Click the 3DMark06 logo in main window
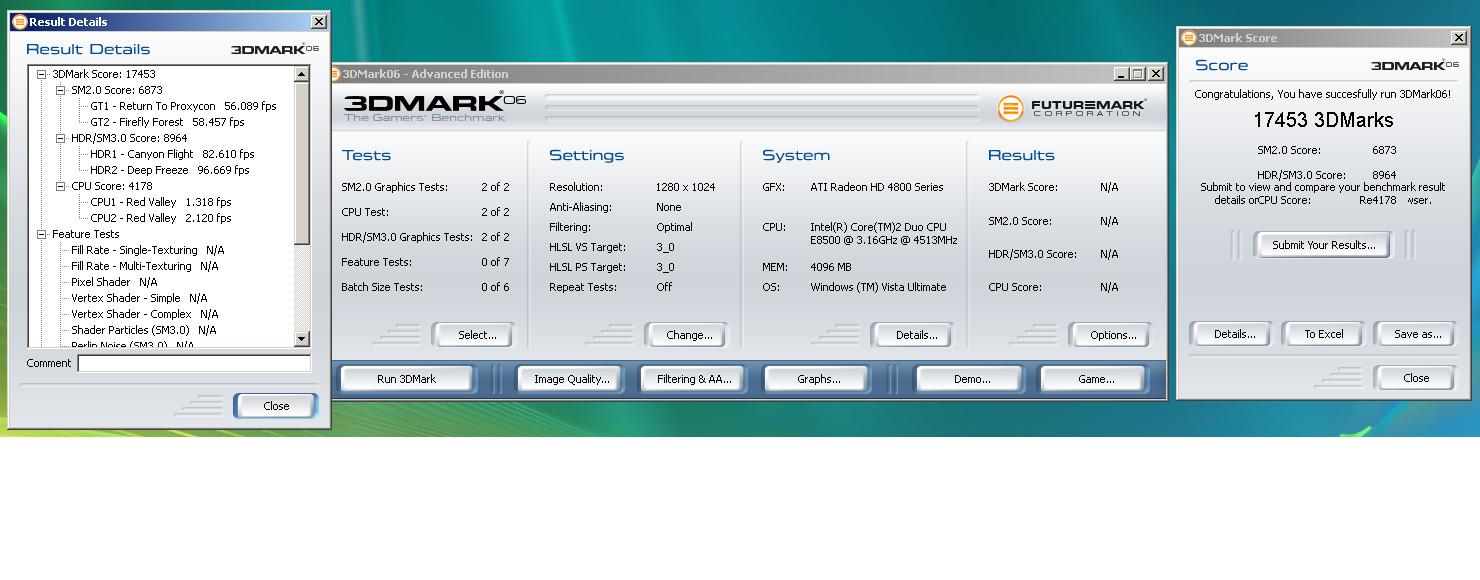The width and height of the screenshot is (1480, 580). [434, 107]
